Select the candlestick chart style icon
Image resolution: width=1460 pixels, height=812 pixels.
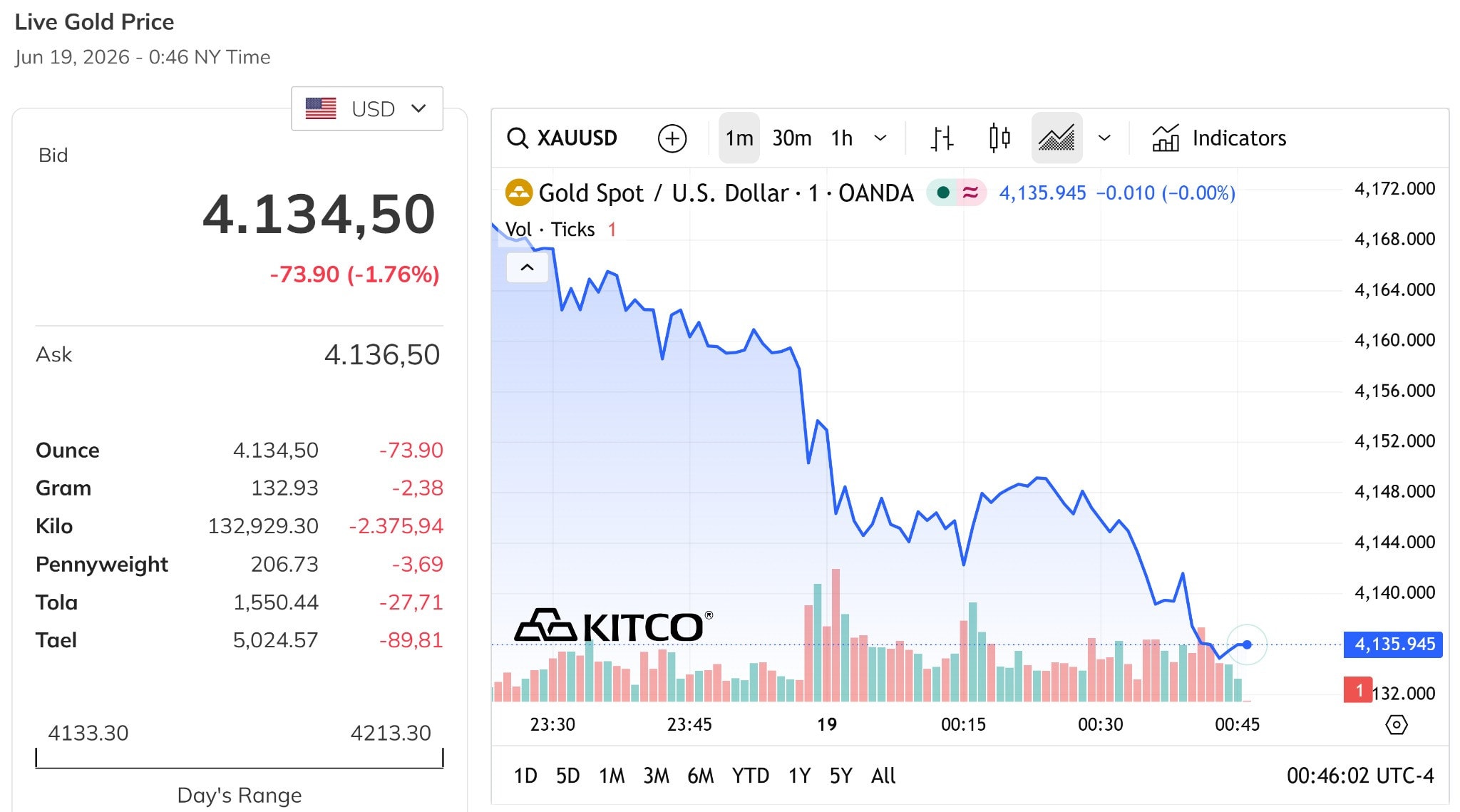pos(999,138)
